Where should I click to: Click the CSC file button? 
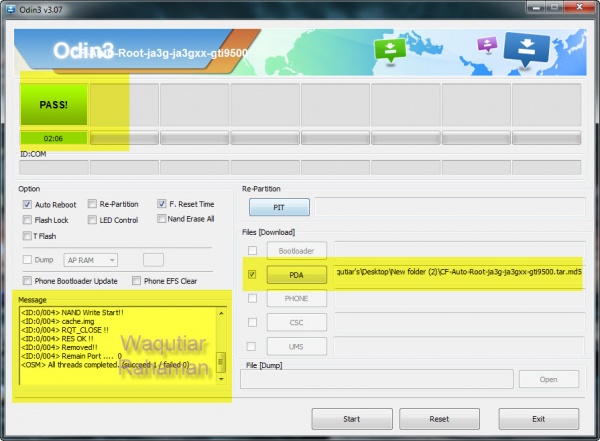(x=297, y=322)
